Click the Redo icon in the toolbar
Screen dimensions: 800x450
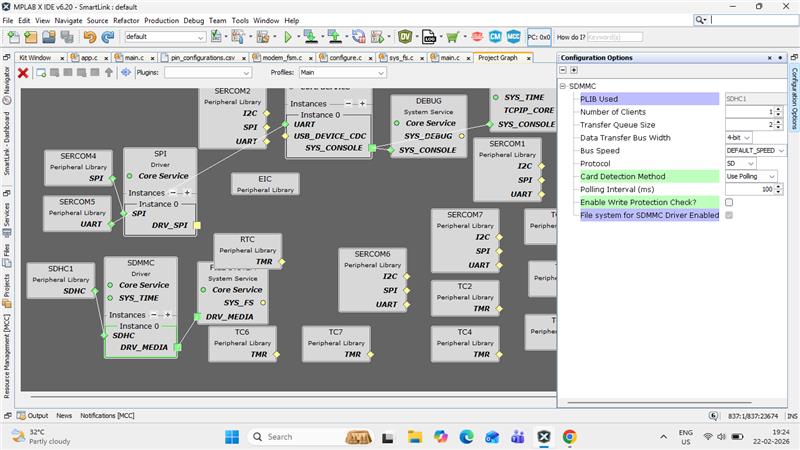108,37
